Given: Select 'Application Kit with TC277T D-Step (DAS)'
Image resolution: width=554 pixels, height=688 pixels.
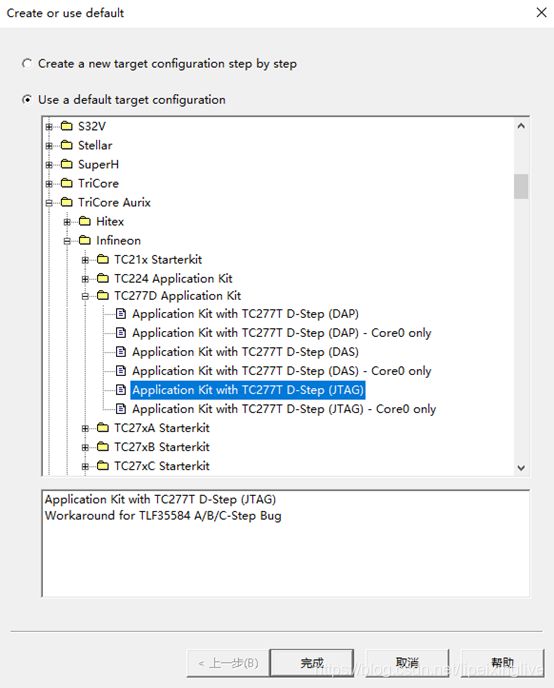Looking at the screenshot, I should [x=246, y=352].
